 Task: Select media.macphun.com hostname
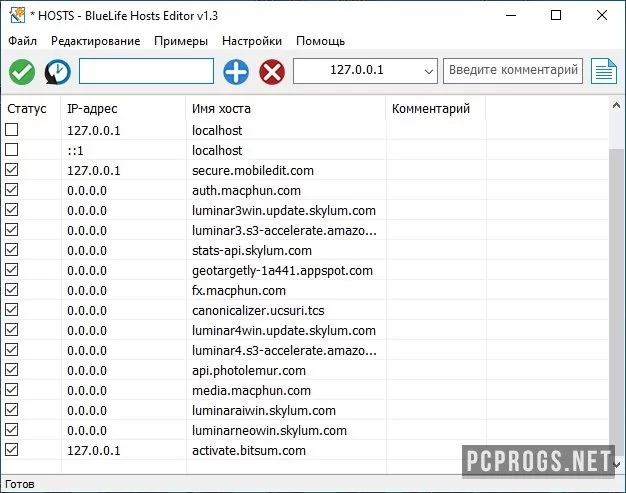click(x=251, y=390)
